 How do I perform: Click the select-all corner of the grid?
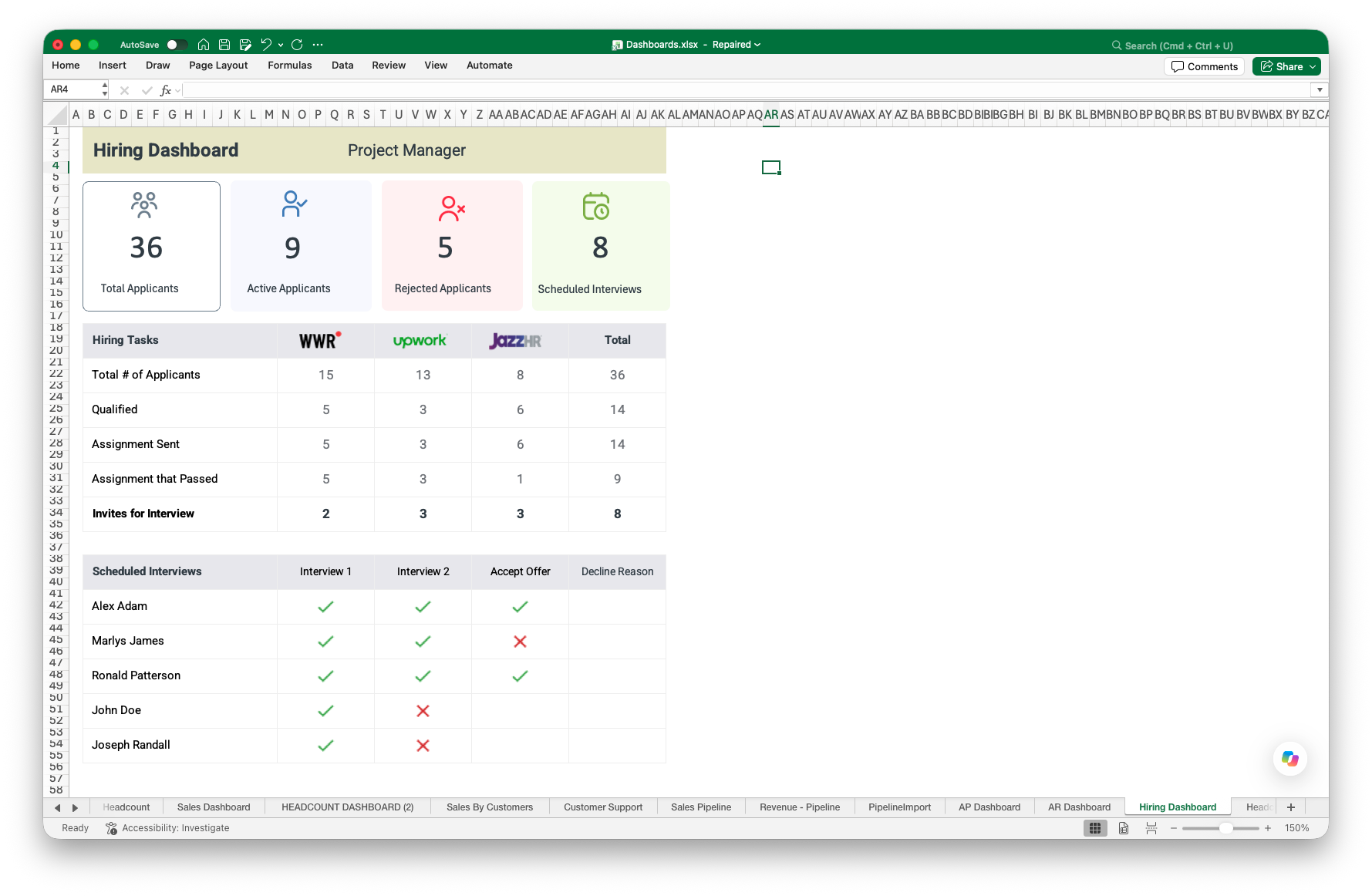[x=57, y=115]
